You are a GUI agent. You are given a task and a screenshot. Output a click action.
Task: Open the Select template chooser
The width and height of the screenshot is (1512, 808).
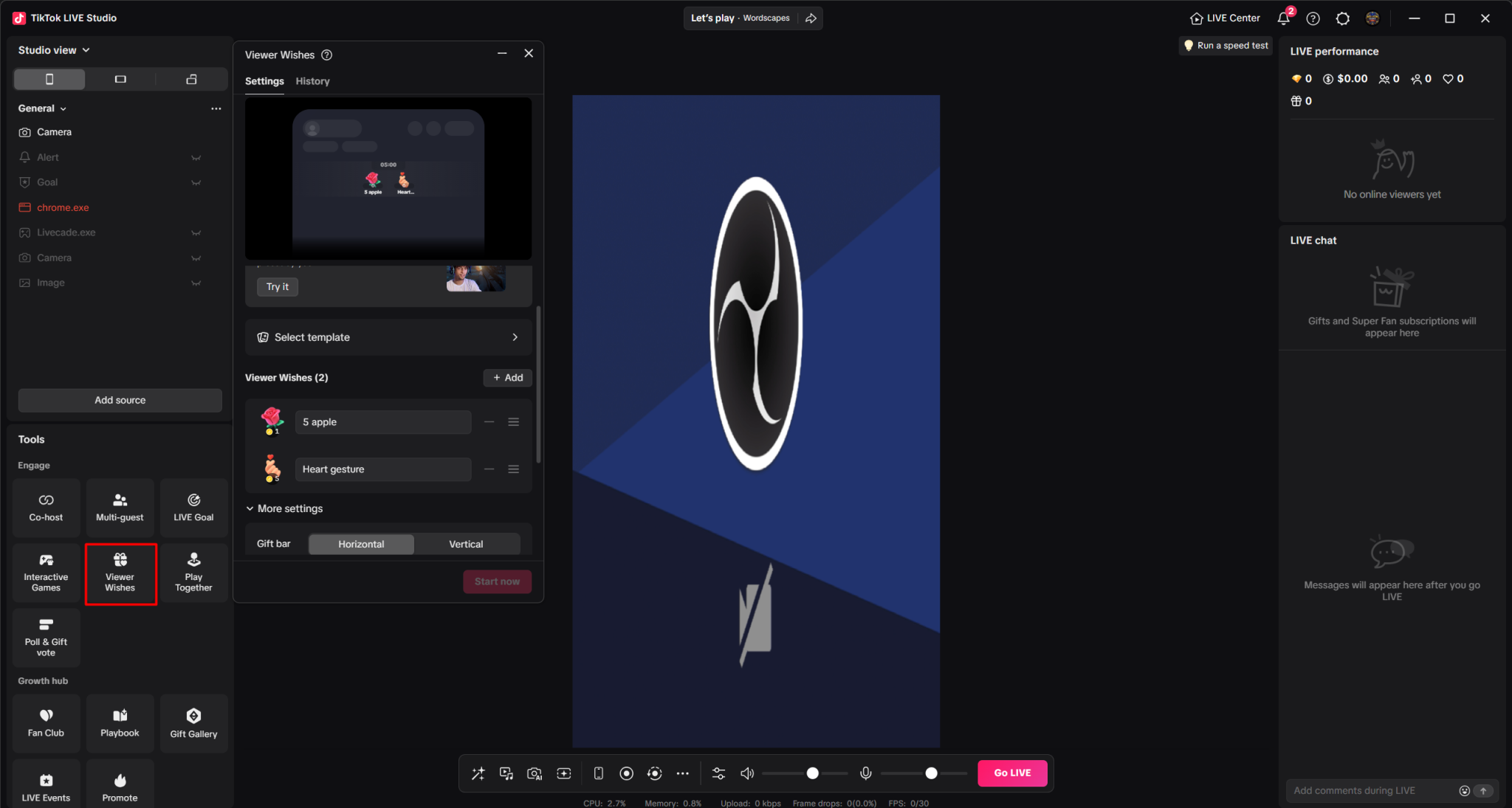point(388,337)
